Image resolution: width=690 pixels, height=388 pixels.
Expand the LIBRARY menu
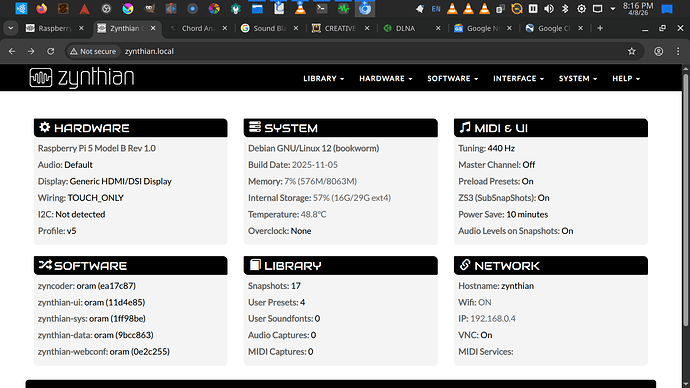pos(323,78)
